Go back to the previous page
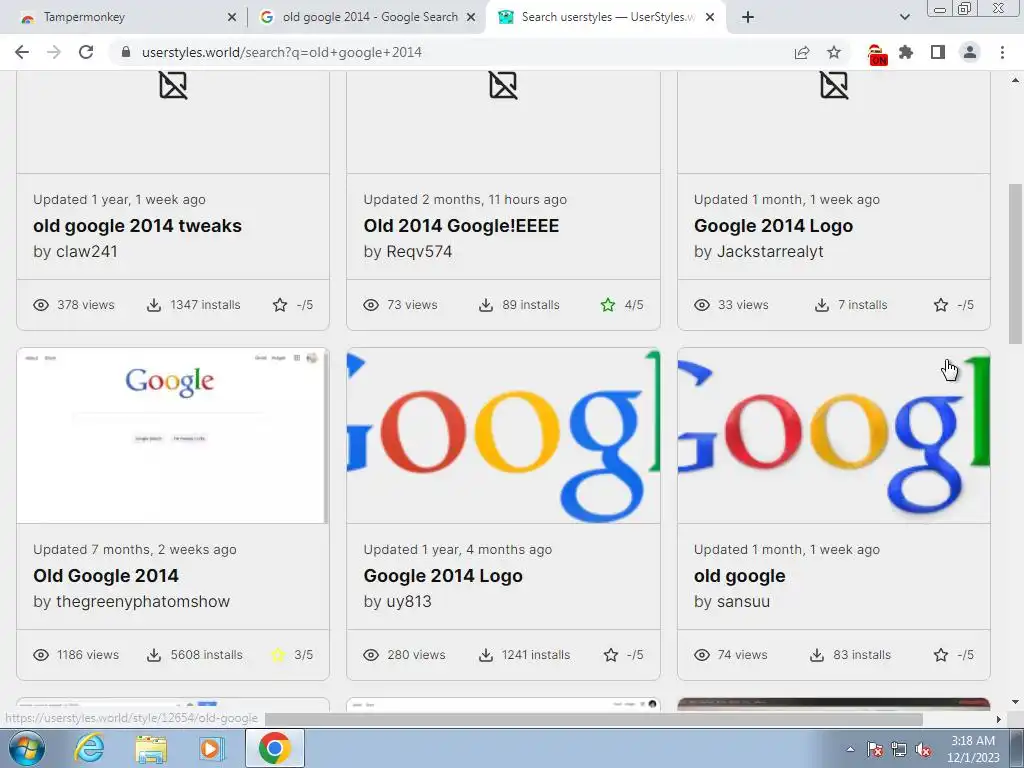 pos(22,52)
